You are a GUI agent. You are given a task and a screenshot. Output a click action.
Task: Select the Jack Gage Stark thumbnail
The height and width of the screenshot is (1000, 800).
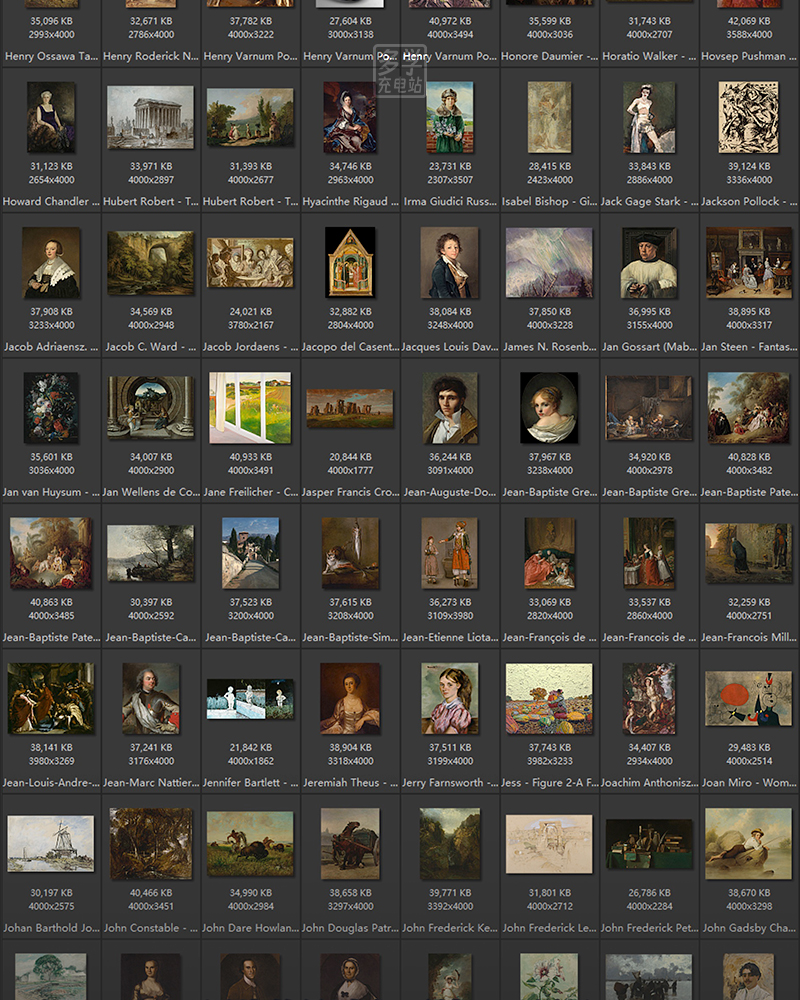pos(649,117)
